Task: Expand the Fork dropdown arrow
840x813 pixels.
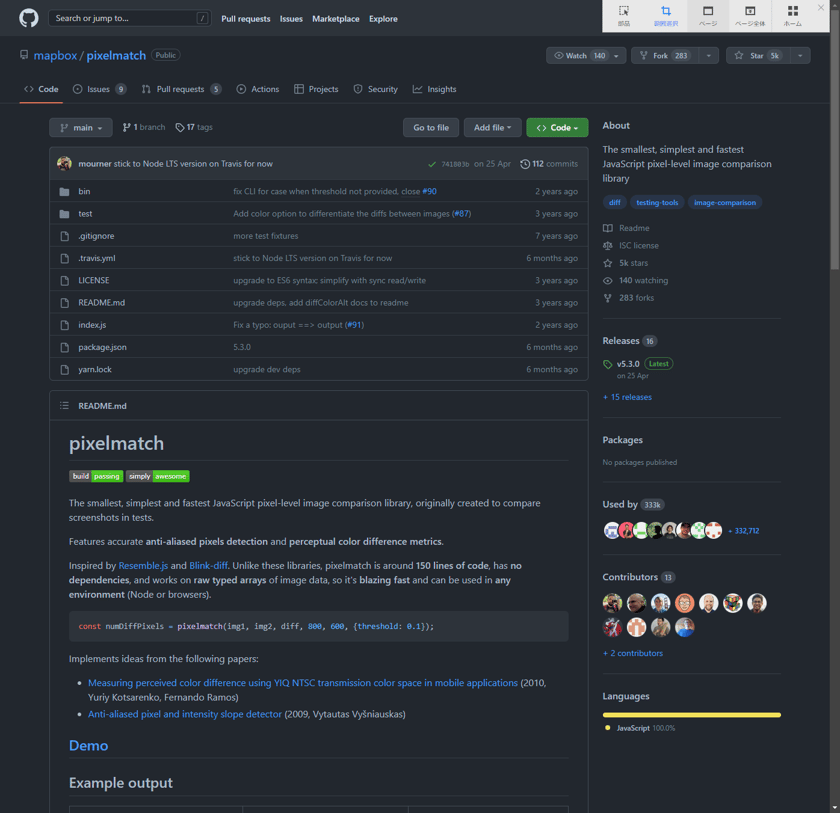Action: coord(709,56)
